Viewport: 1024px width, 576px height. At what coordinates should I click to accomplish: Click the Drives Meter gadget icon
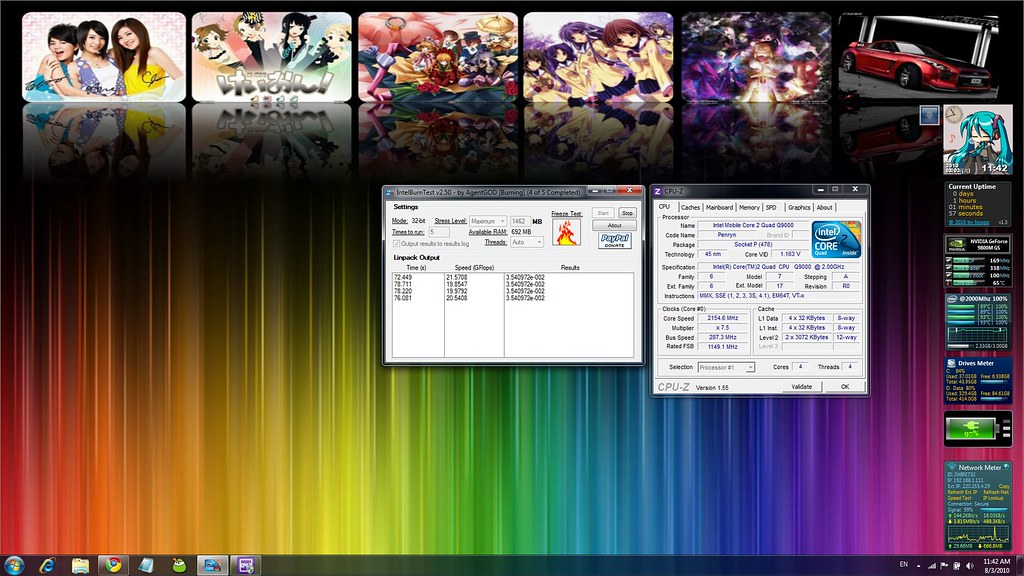[952, 363]
